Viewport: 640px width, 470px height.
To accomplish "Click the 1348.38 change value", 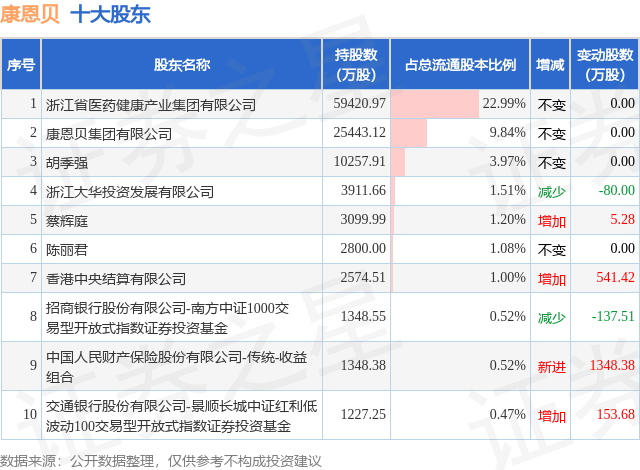I will tap(612, 365).
